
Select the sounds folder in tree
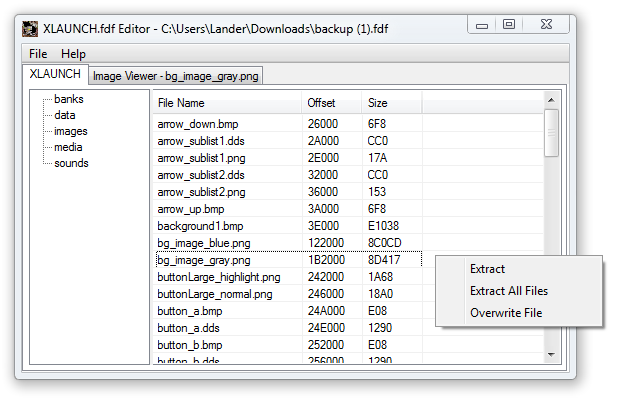(x=71, y=163)
